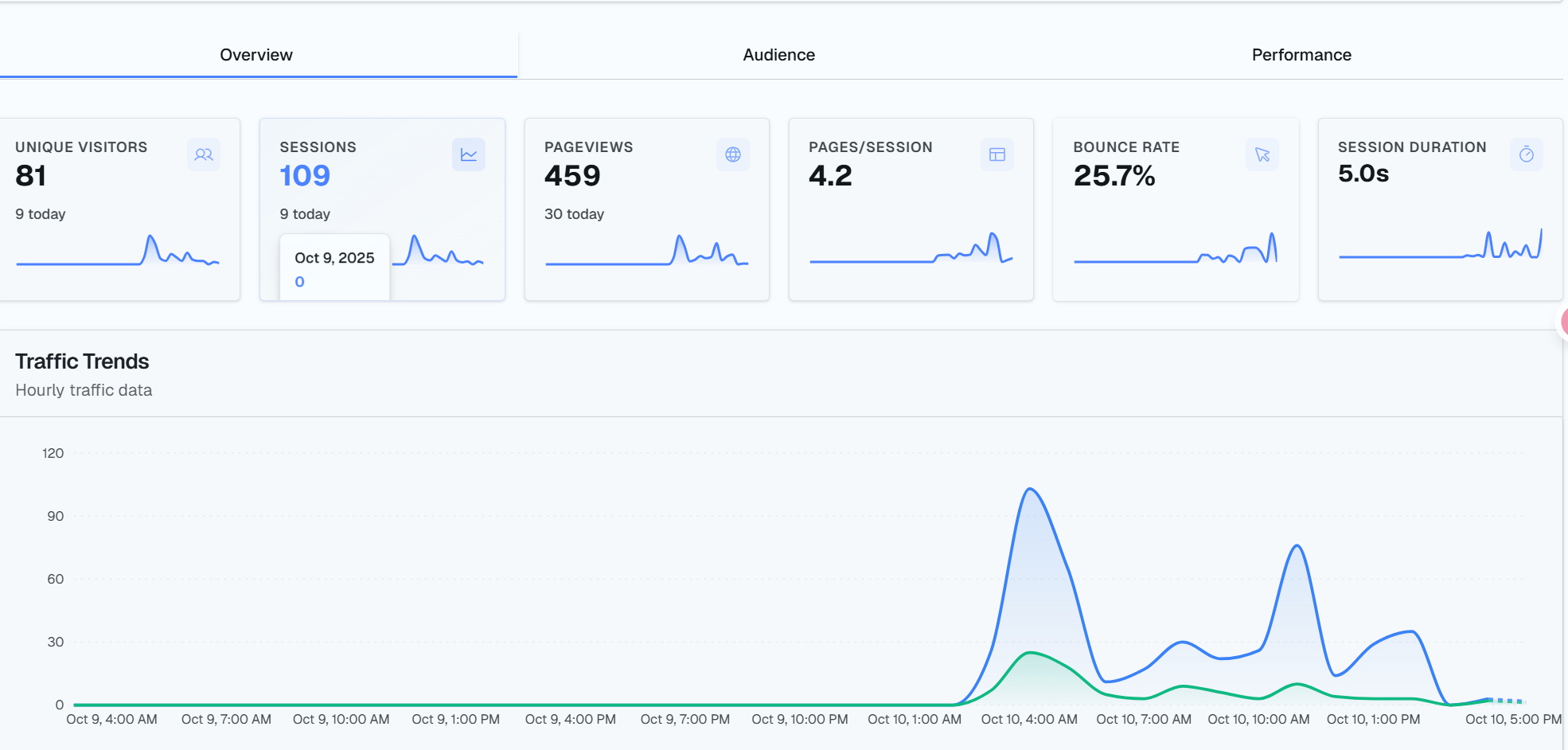Click the Bounce Rate sparkline chart
This screenshot has height=750, width=1568.
click(x=1176, y=248)
